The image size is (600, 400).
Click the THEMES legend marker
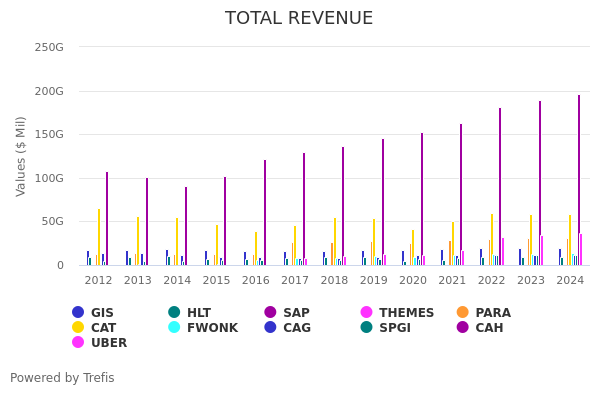pyautogui.click(x=366, y=313)
